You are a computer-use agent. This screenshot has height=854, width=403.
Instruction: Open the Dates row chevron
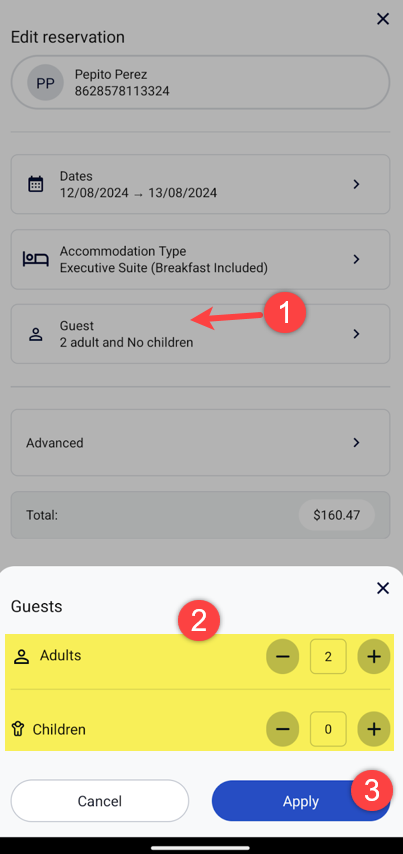pos(356,184)
